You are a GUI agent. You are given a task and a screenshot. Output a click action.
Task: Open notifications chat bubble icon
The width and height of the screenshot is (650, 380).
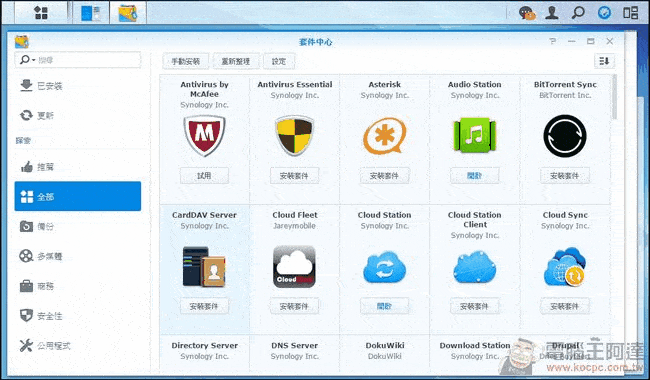(x=527, y=13)
